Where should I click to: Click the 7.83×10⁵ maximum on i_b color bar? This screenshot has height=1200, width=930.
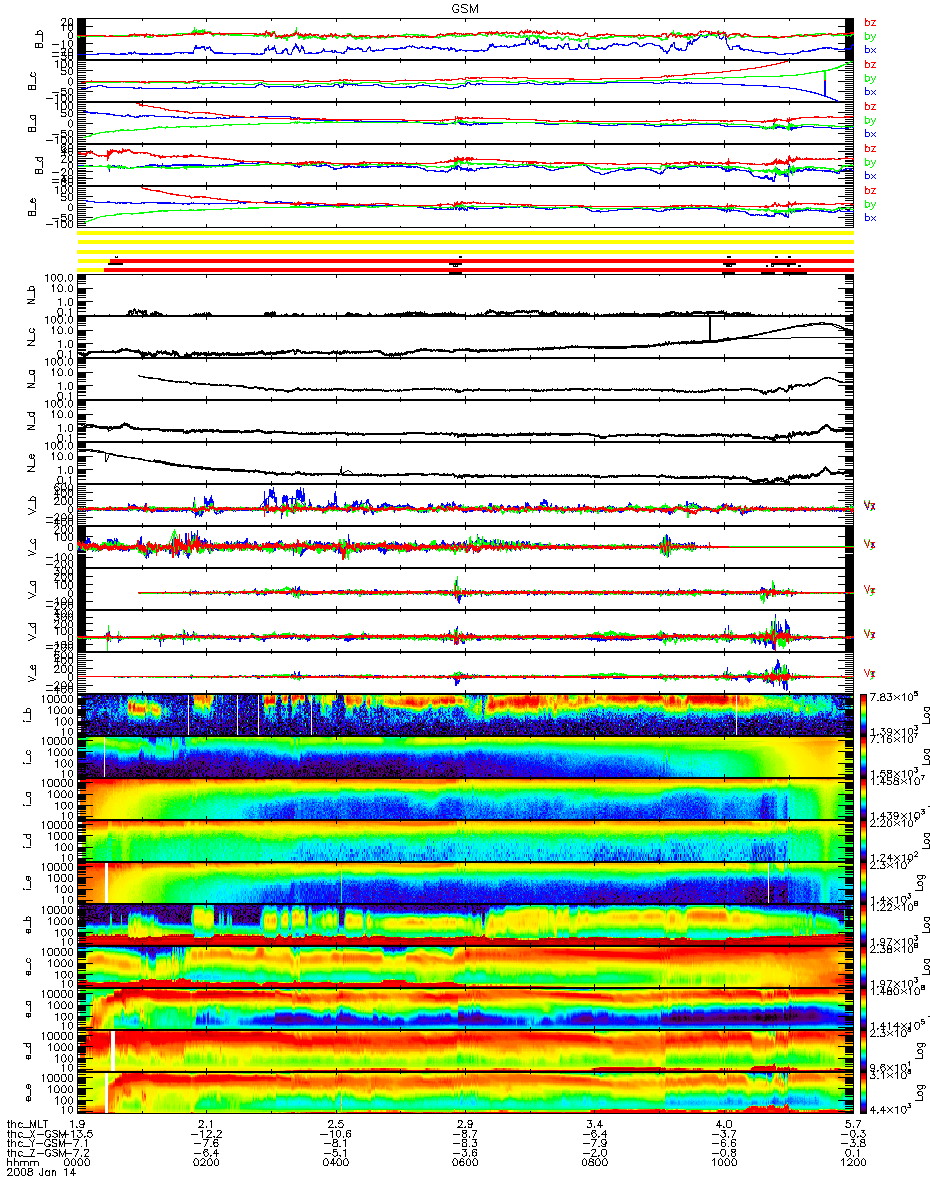895,696
